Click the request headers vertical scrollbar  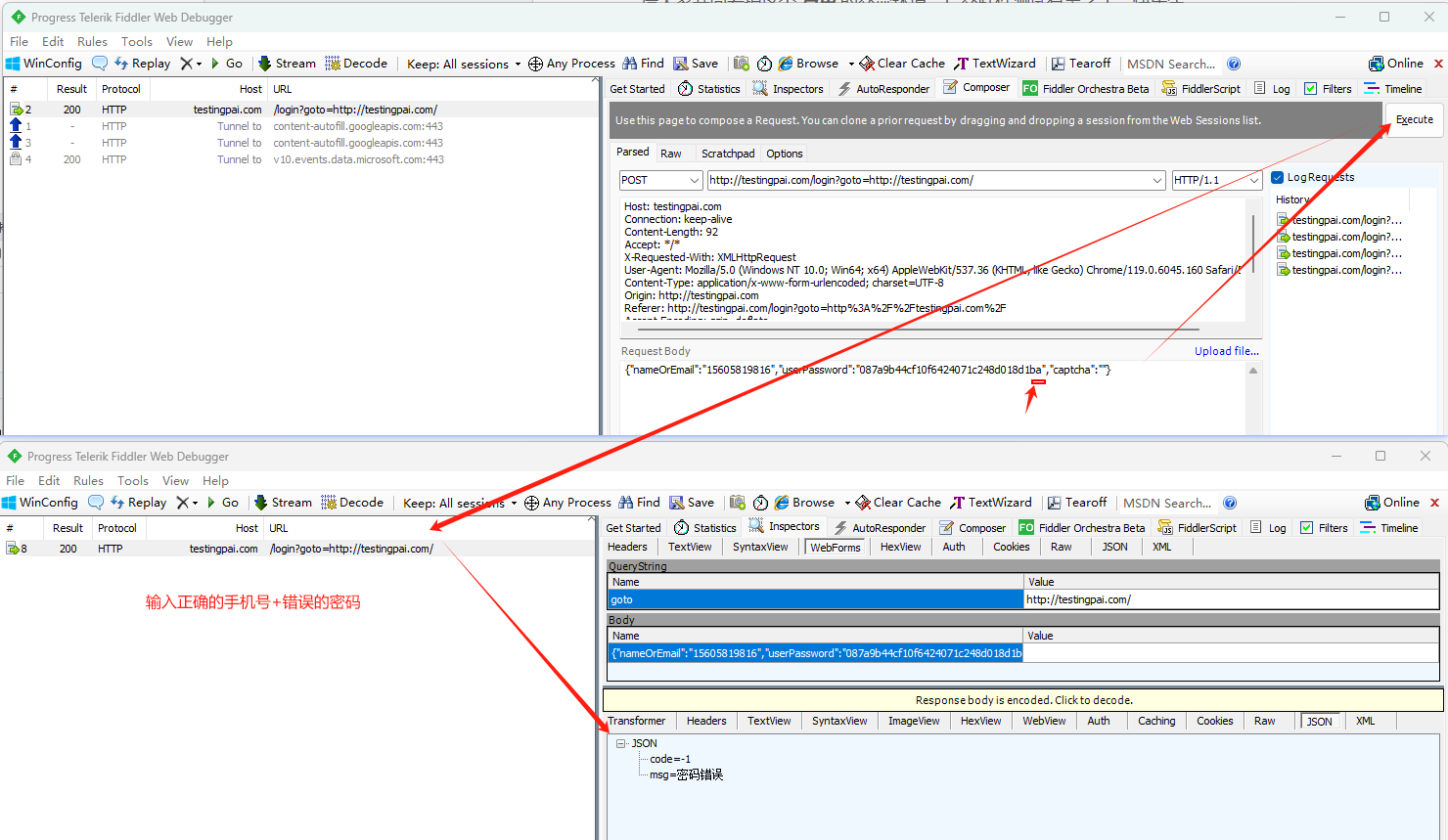pyautogui.click(x=1253, y=244)
